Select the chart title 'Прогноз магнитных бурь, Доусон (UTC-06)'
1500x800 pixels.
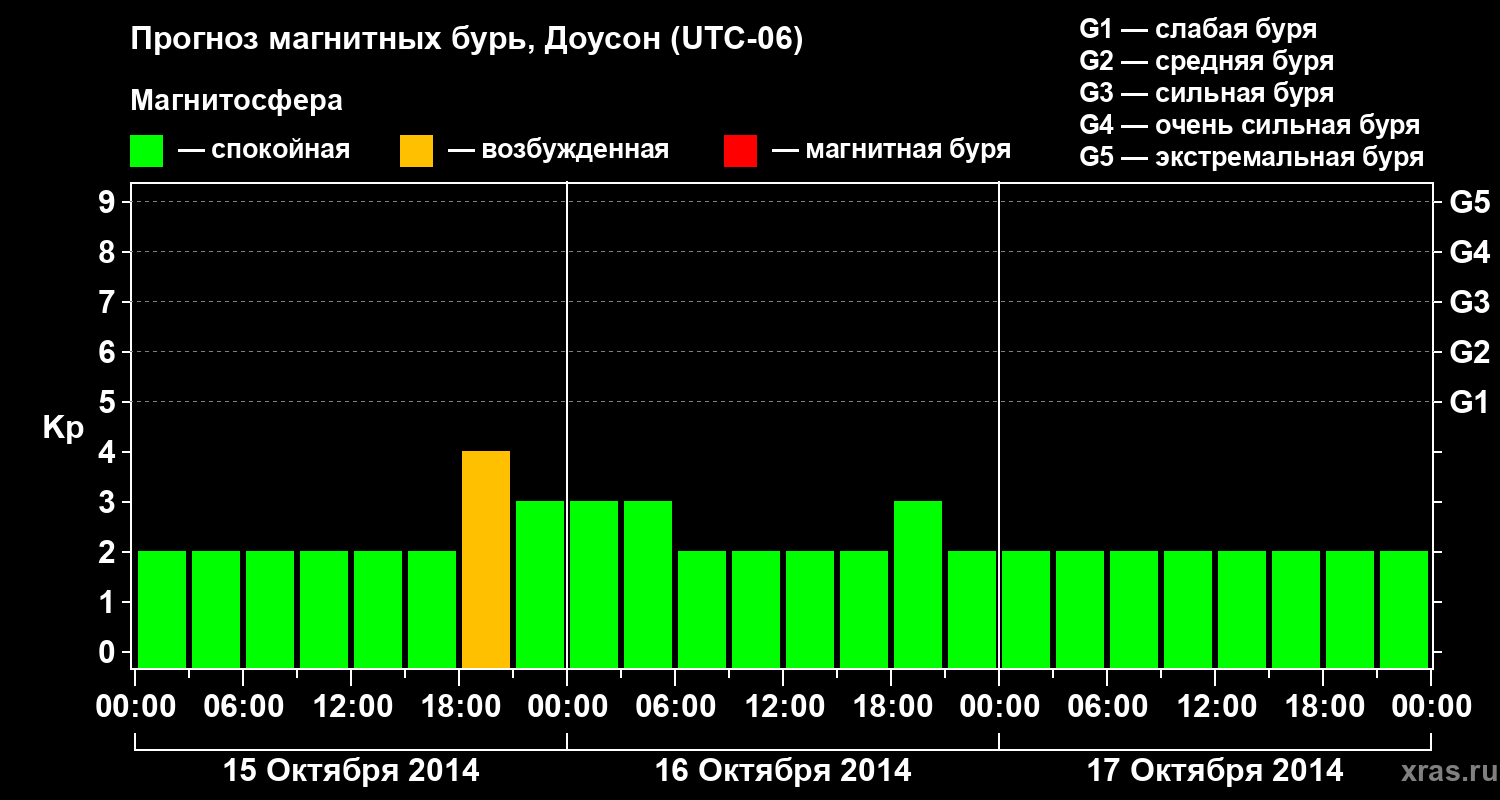(467, 41)
